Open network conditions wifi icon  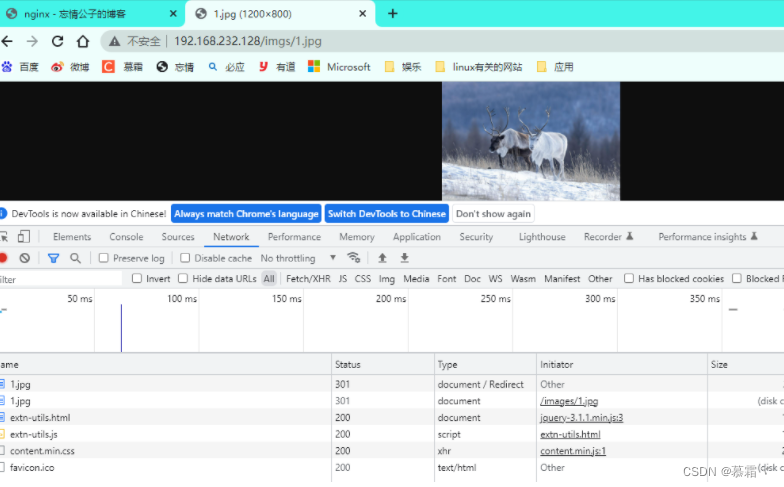[x=354, y=258]
